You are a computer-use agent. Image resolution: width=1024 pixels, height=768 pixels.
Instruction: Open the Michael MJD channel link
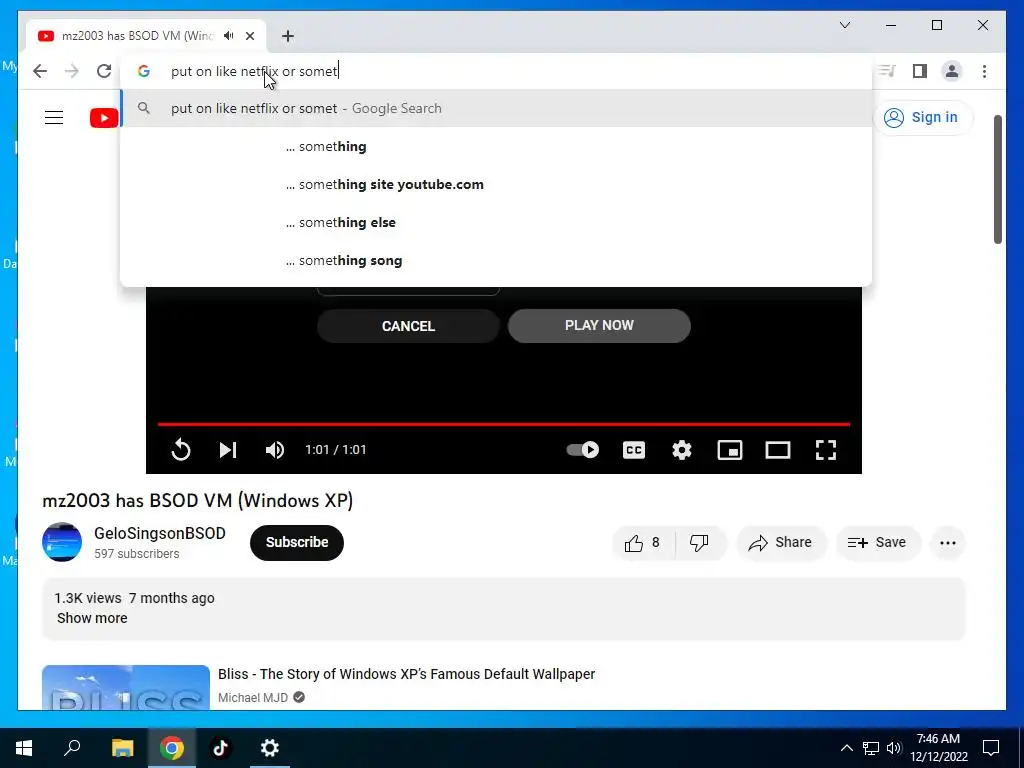coord(253,697)
